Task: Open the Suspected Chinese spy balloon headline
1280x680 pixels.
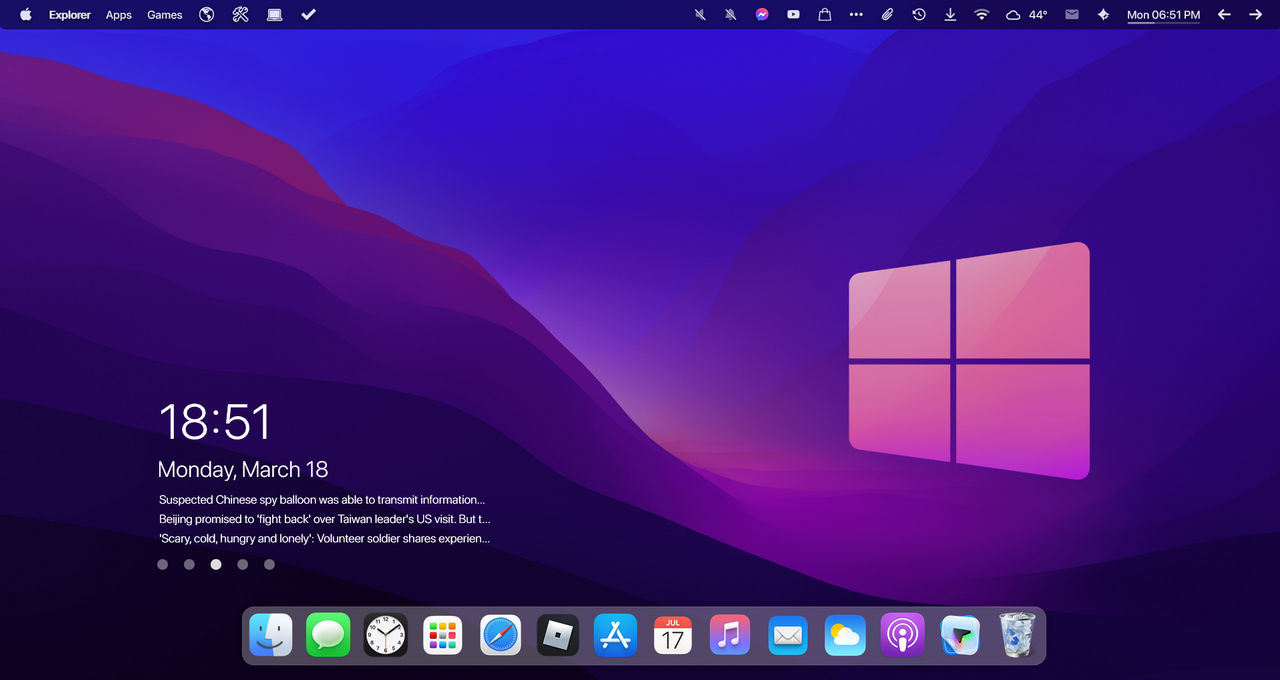Action: [322, 500]
